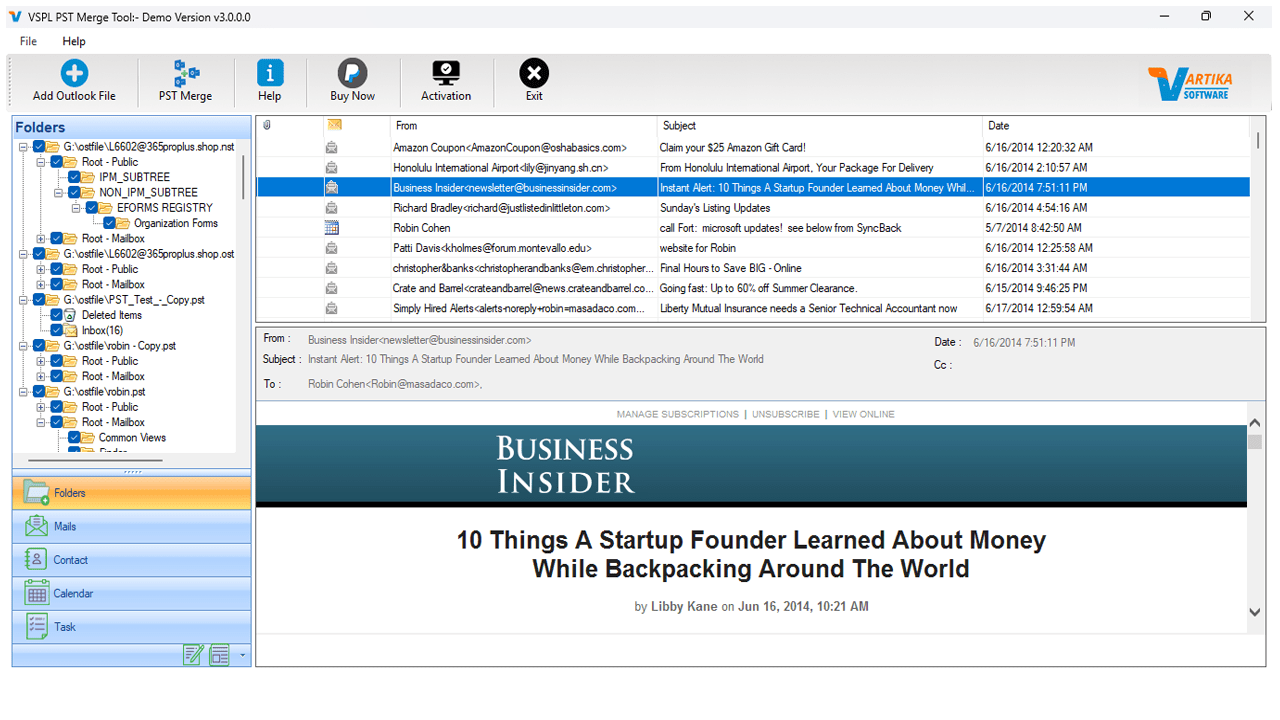The height and width of the screenshot is (720, 1280).
Task: Click the Add Outlook File toolbar icon
Action: tap(74, 74)
